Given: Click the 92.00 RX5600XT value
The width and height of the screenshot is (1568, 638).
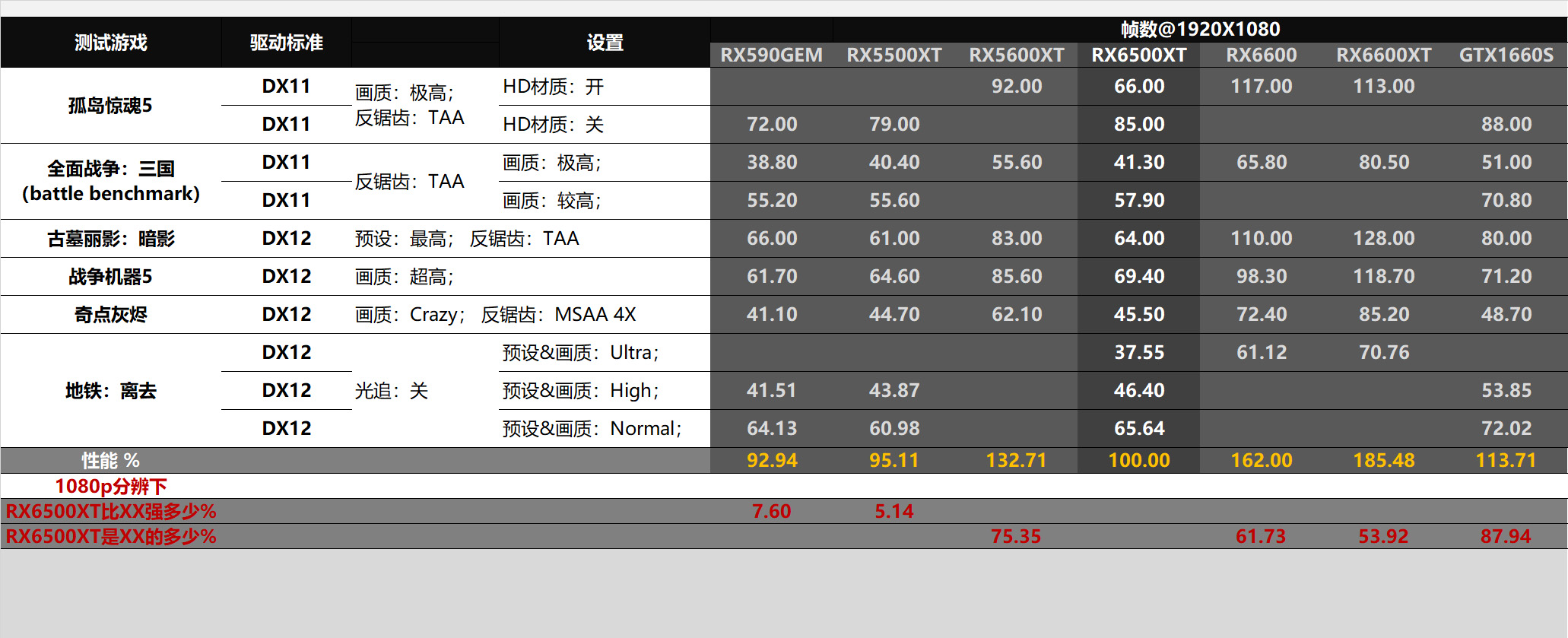Looking at the screenshot, I should 1017,86.
